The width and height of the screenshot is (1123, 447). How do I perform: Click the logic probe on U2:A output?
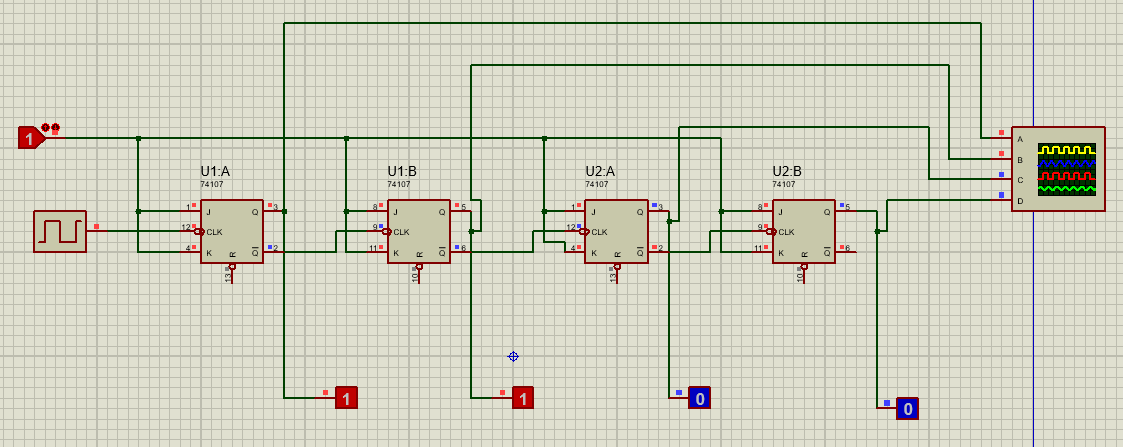coord(699,397)
